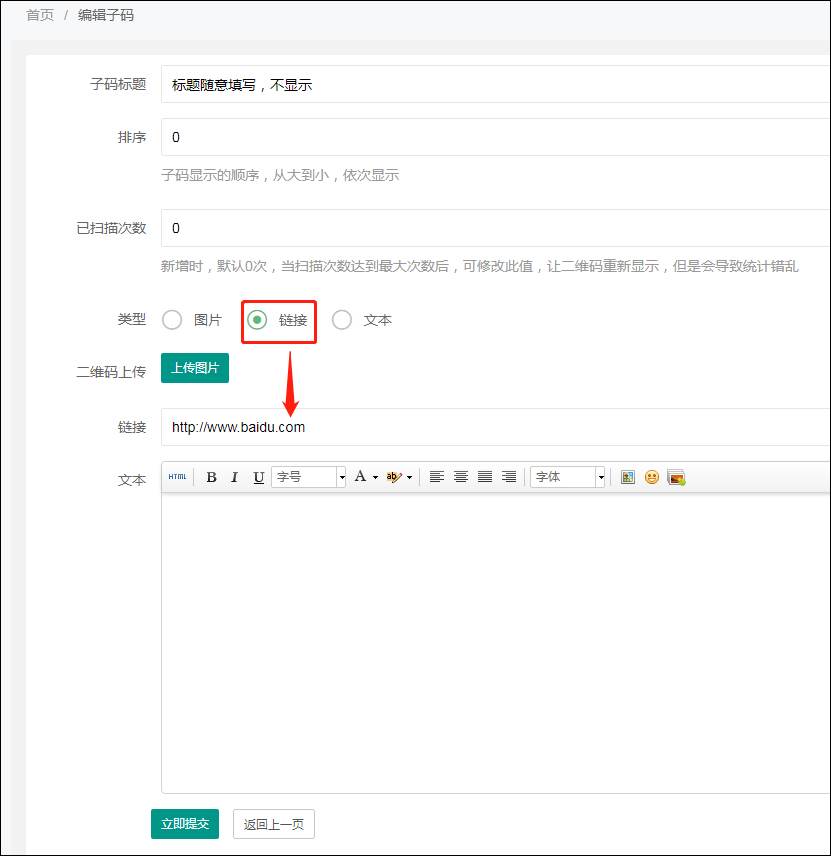Select the 文本 type radio button
Viewport: 831px width, 856px height.
340,320
